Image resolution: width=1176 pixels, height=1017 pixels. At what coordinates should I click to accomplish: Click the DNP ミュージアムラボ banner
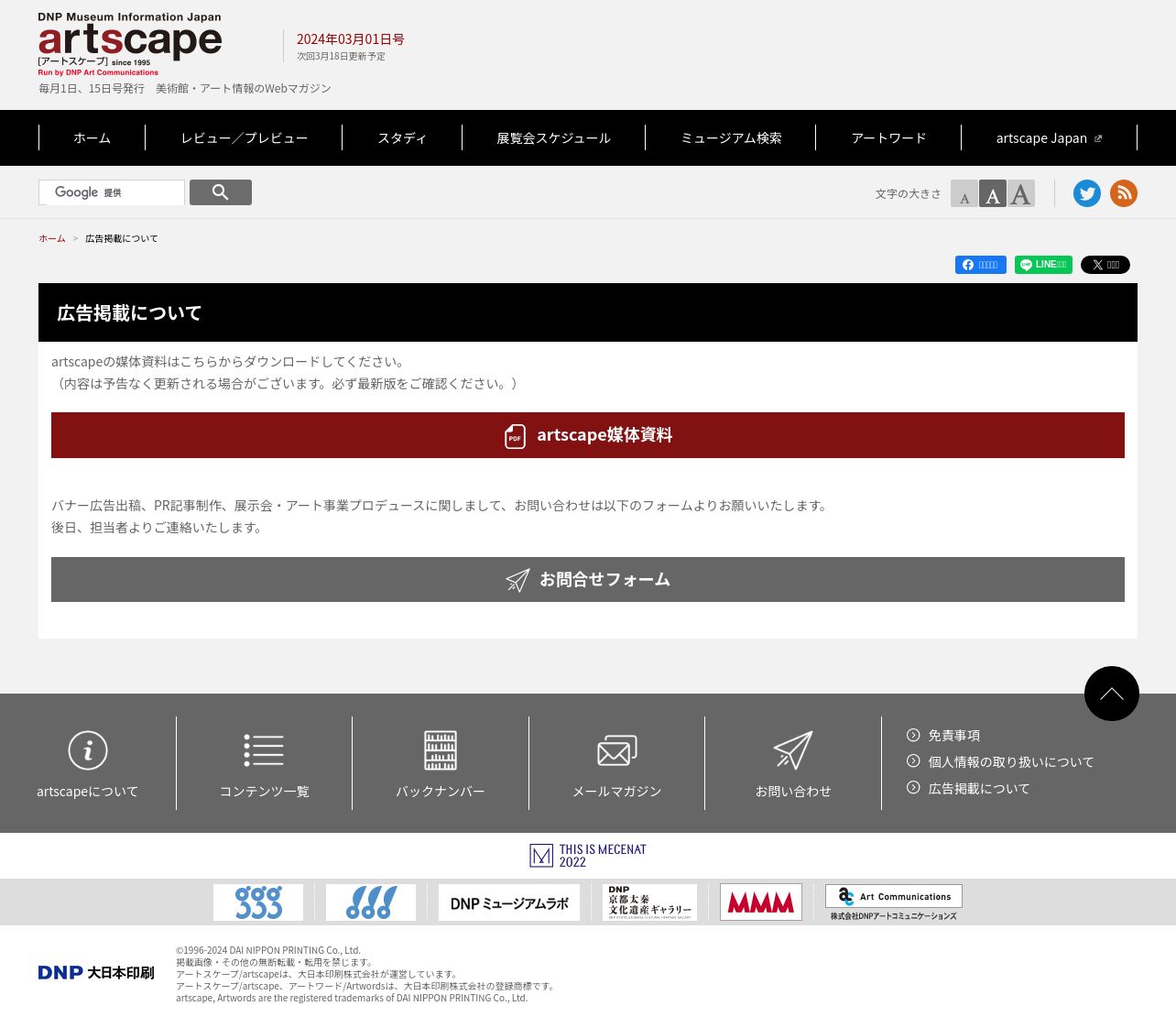coord(509,902)
